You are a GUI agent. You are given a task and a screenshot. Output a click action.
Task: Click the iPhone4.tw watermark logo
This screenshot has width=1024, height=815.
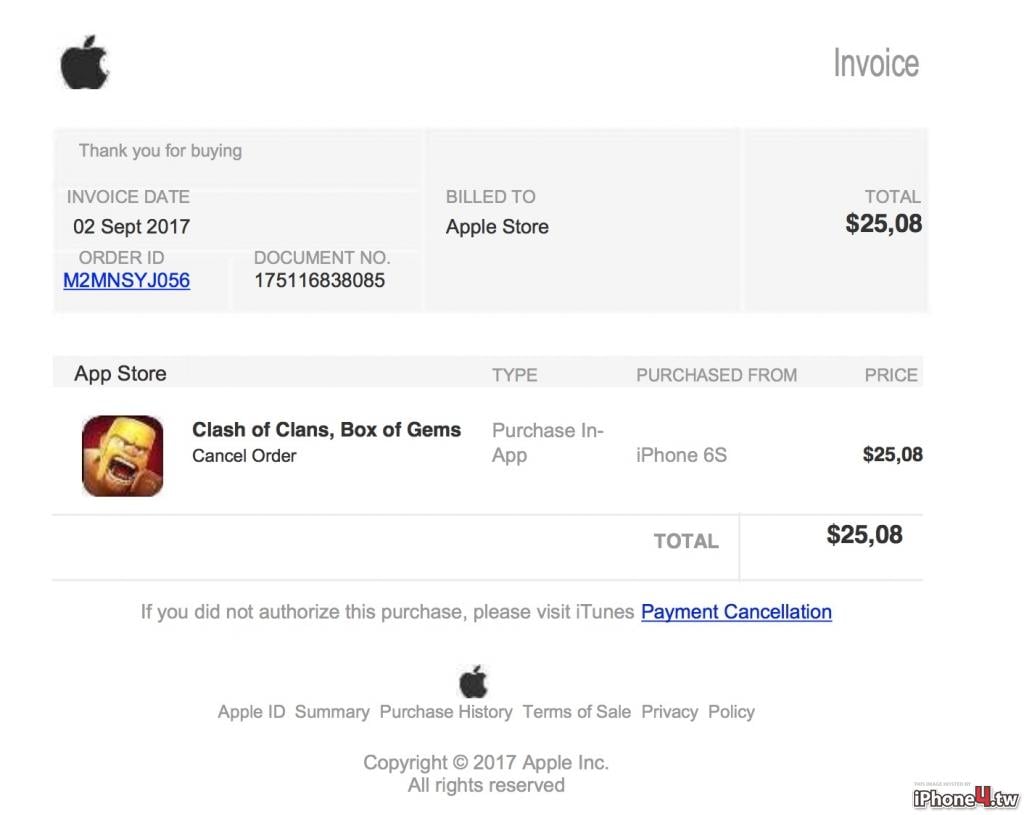[x=965, y=797]
